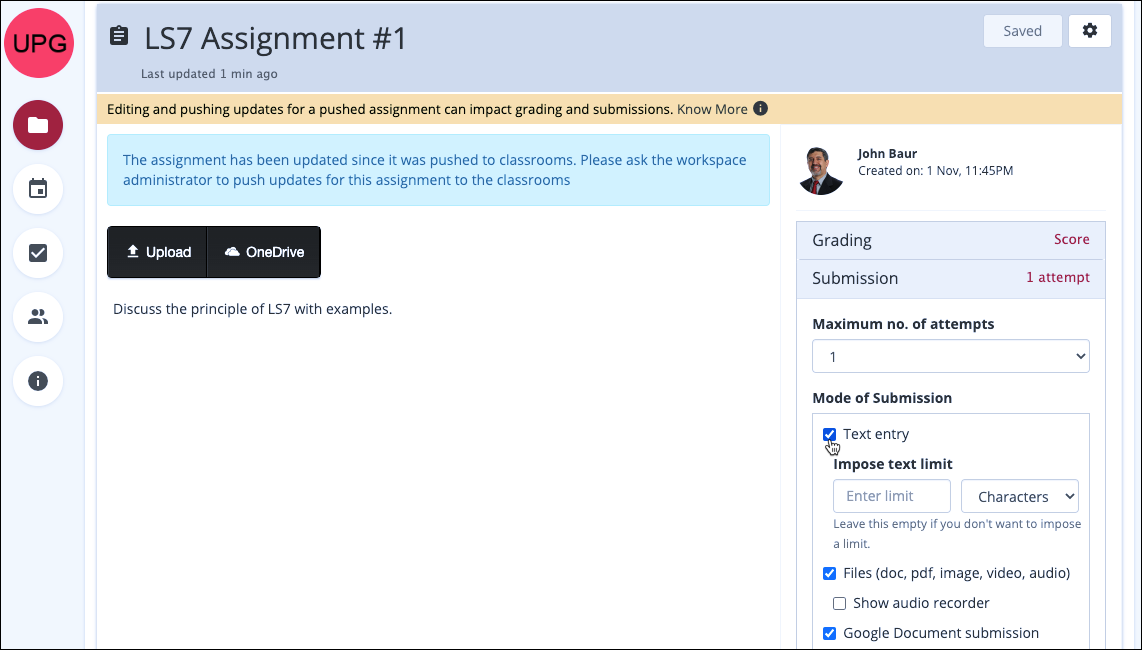This screenshot has width=1142, height=650.
Task: Uncheck the Files submission checkbox
Action: 830,573
